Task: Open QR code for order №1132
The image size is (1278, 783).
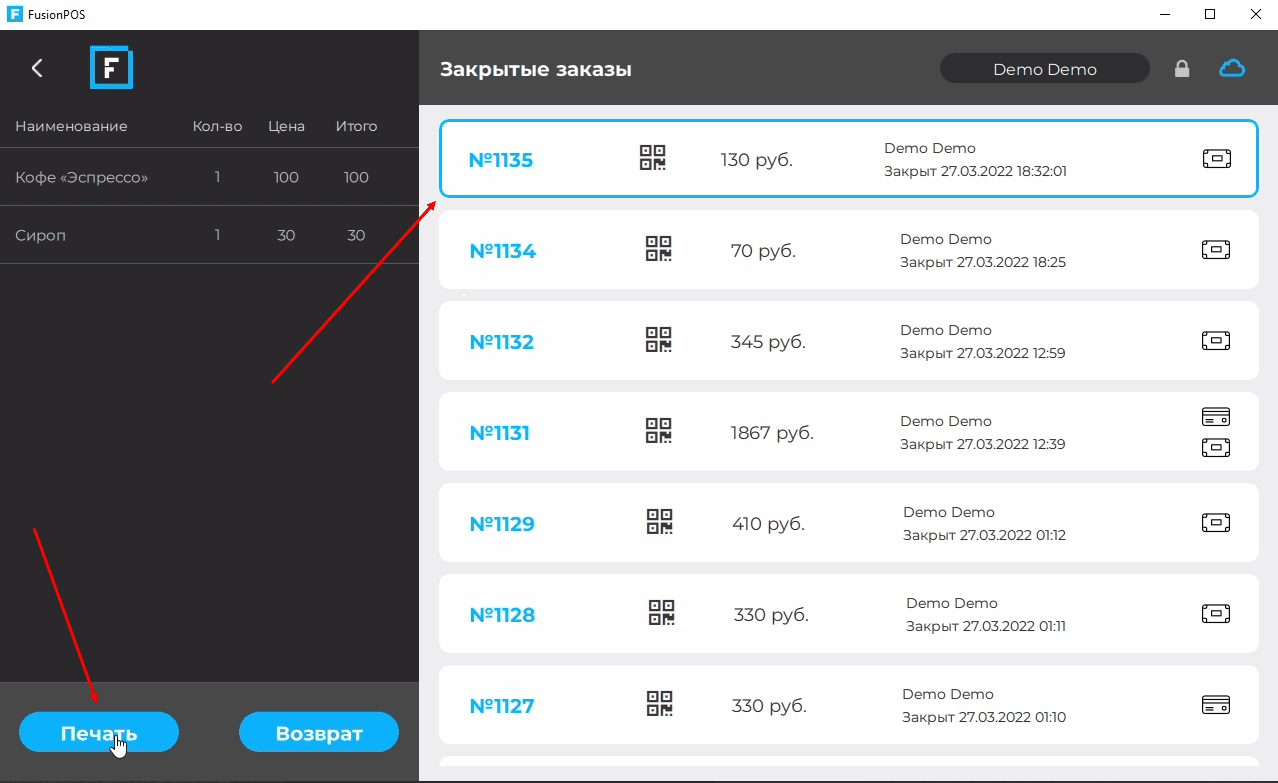Action: pos(658,340)
